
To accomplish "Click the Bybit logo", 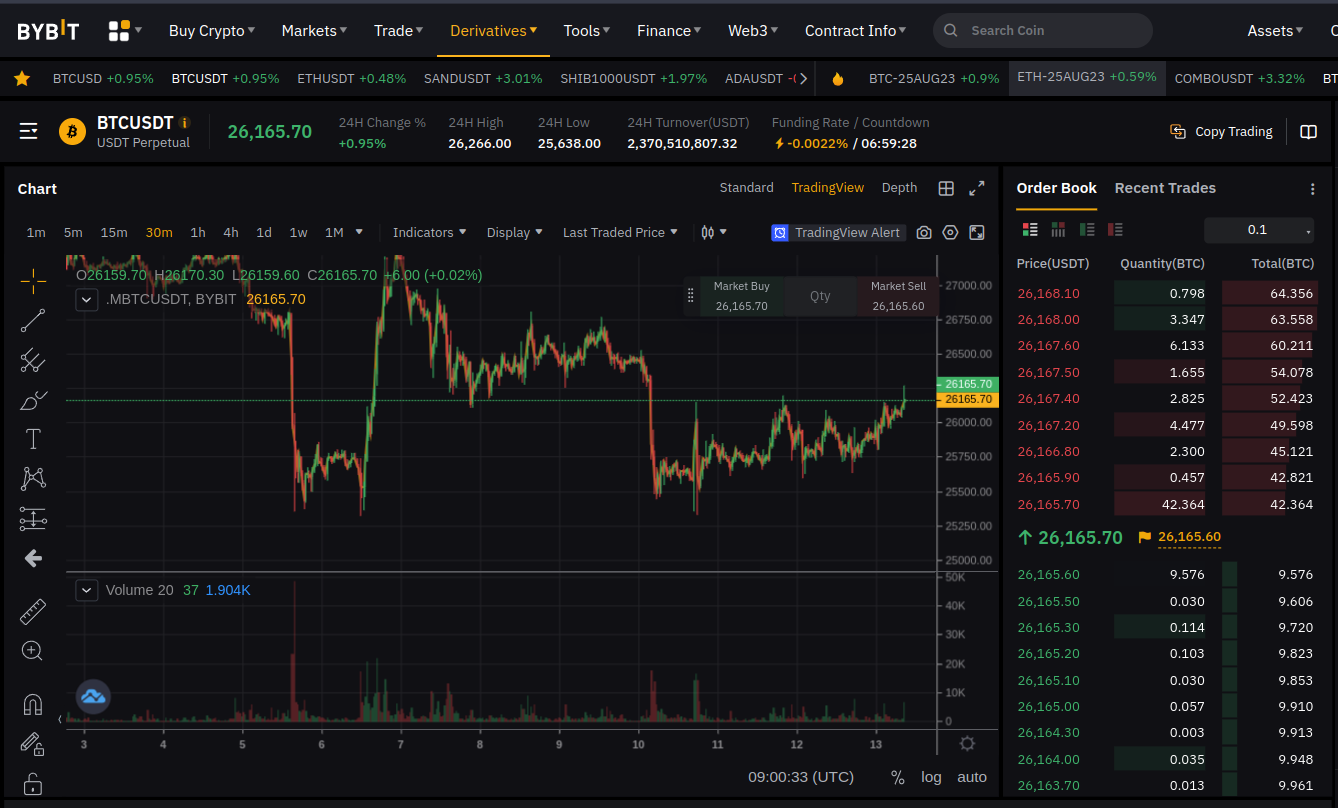I will (48, 31).
